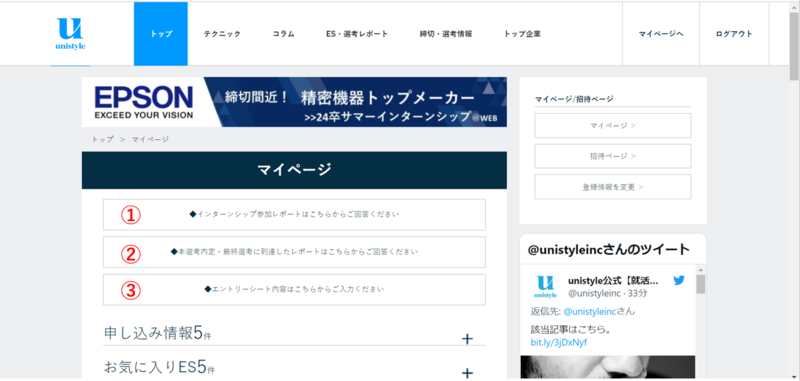Open the テクニック menu item
Screen dimensions: 800x381
point(222,34)
